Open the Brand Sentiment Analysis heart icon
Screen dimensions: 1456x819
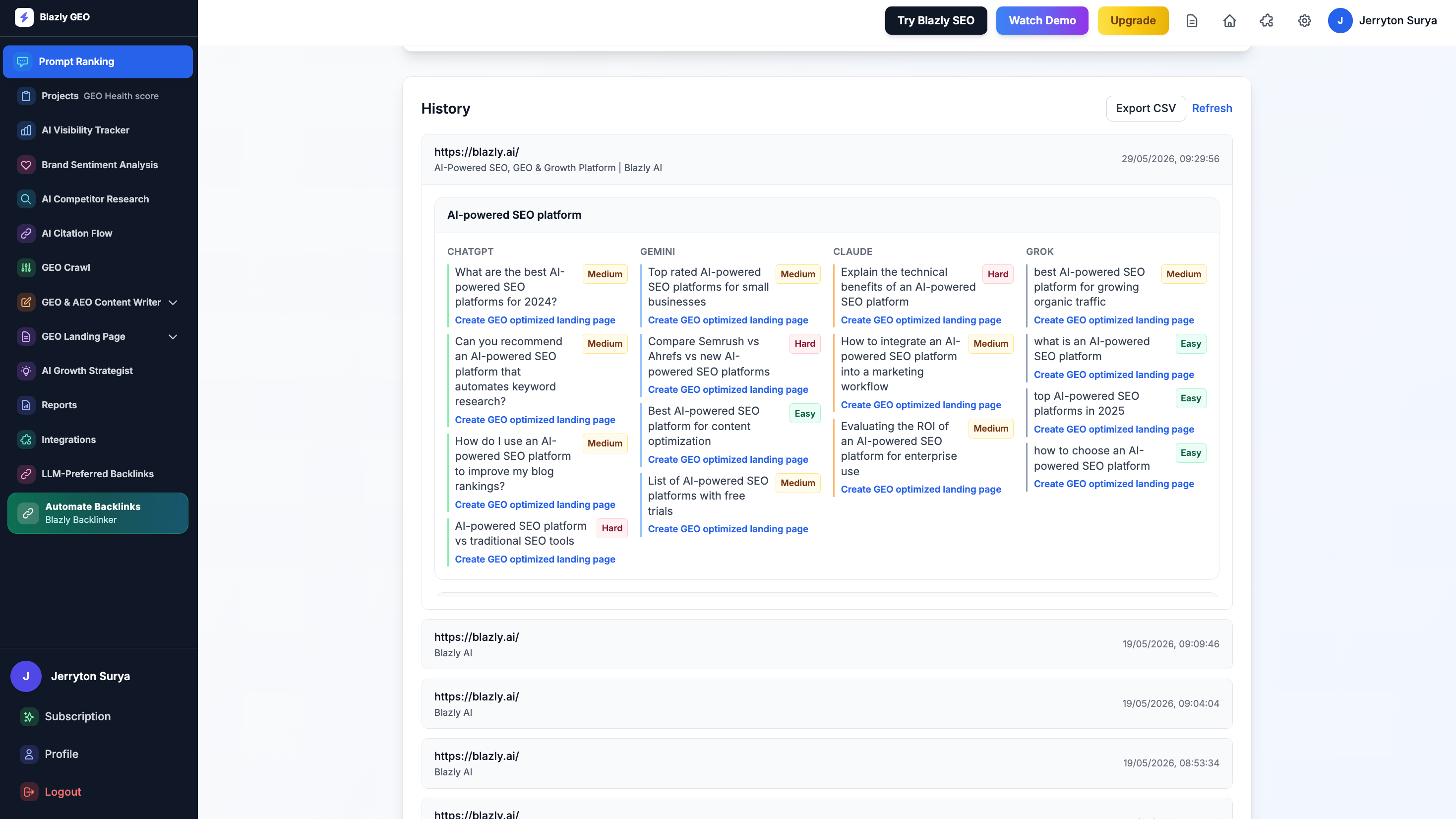pyautogui.click(x=26, y=165)
